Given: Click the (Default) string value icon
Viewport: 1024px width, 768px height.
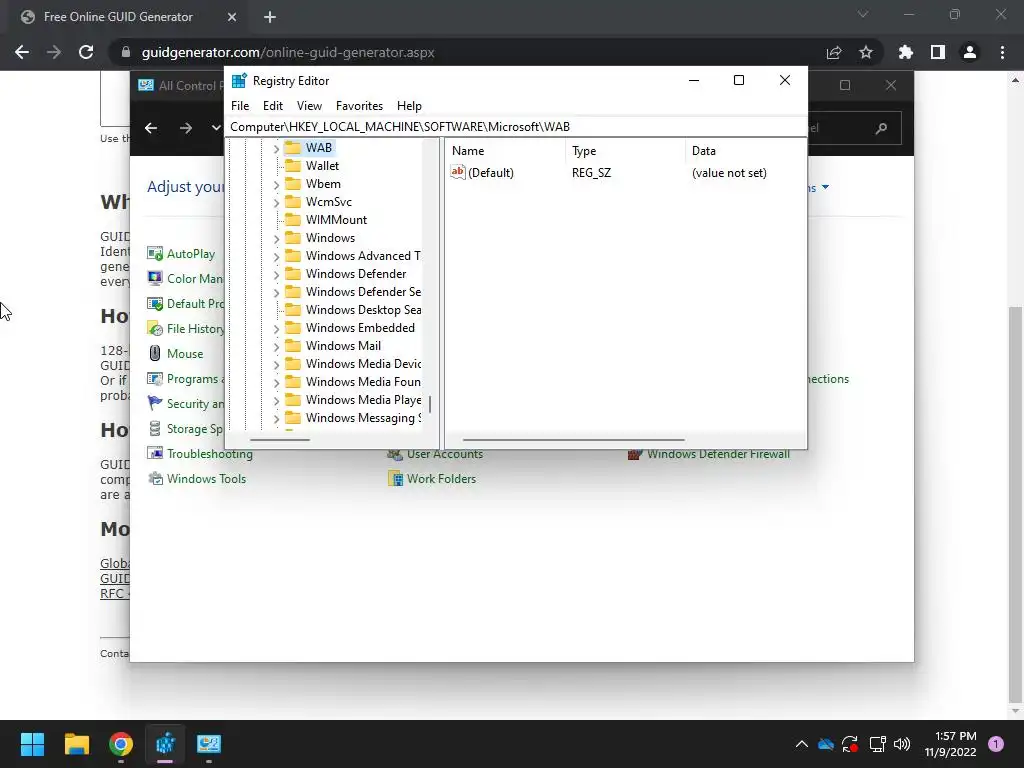Looking at the screenshot, I should pyautogui.click(x=458, y=172).
